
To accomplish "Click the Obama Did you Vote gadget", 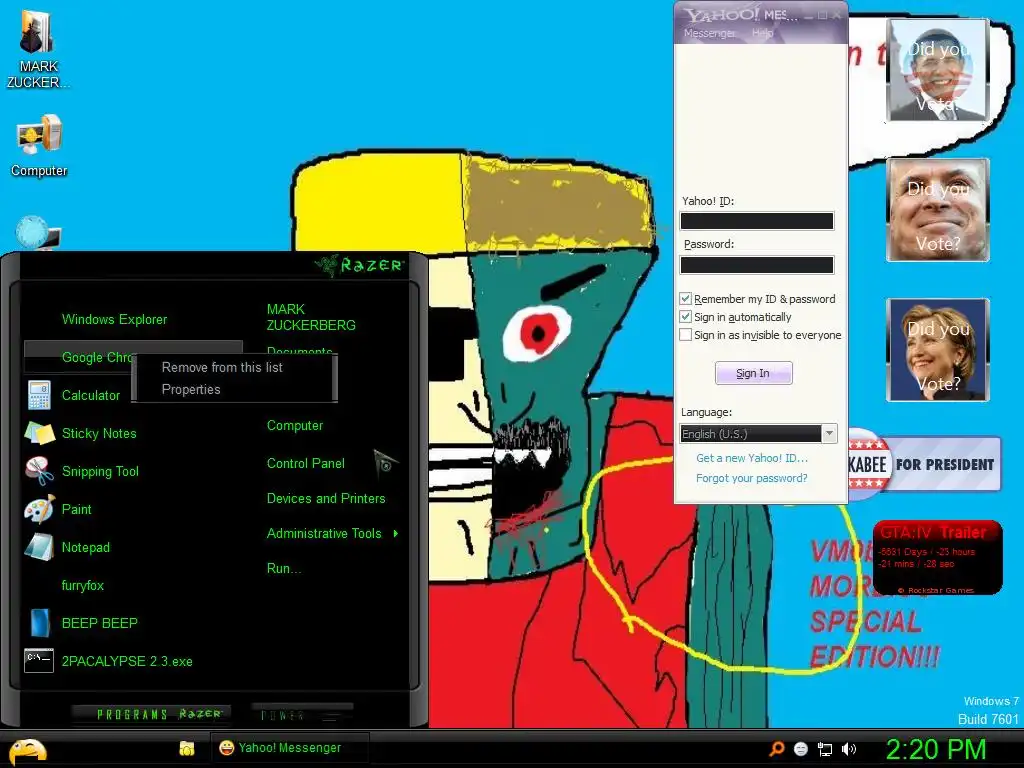I will click(x=938, y=70).
